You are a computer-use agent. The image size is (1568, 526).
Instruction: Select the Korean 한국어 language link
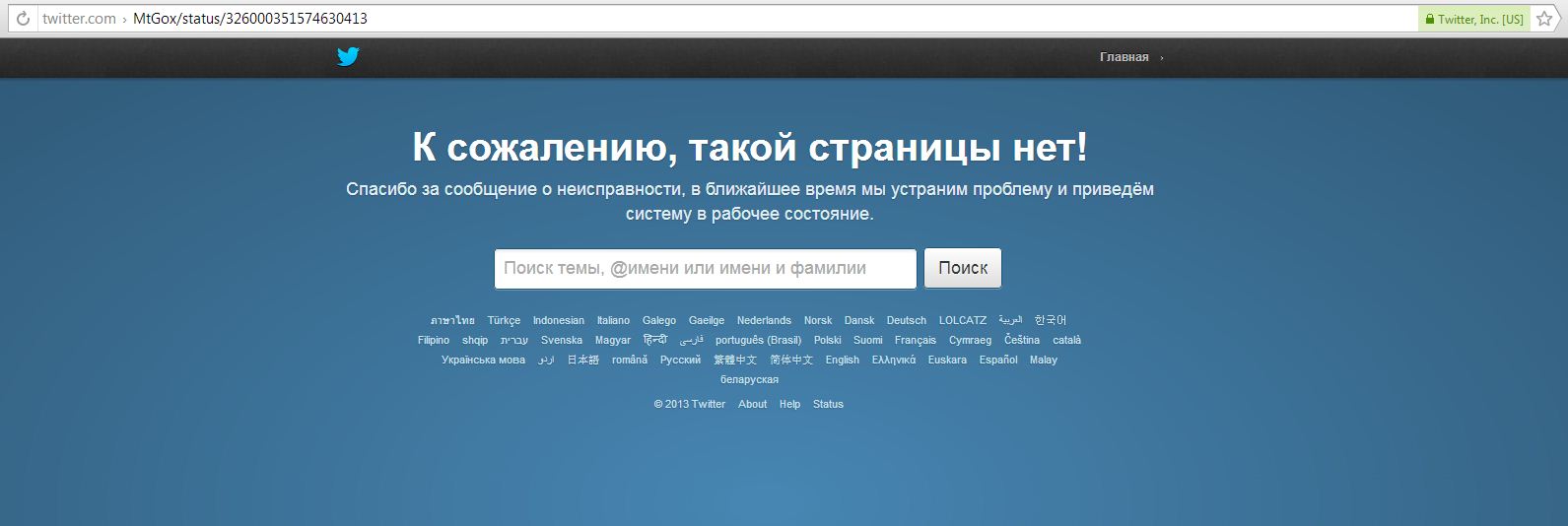tap(1051, 320)
